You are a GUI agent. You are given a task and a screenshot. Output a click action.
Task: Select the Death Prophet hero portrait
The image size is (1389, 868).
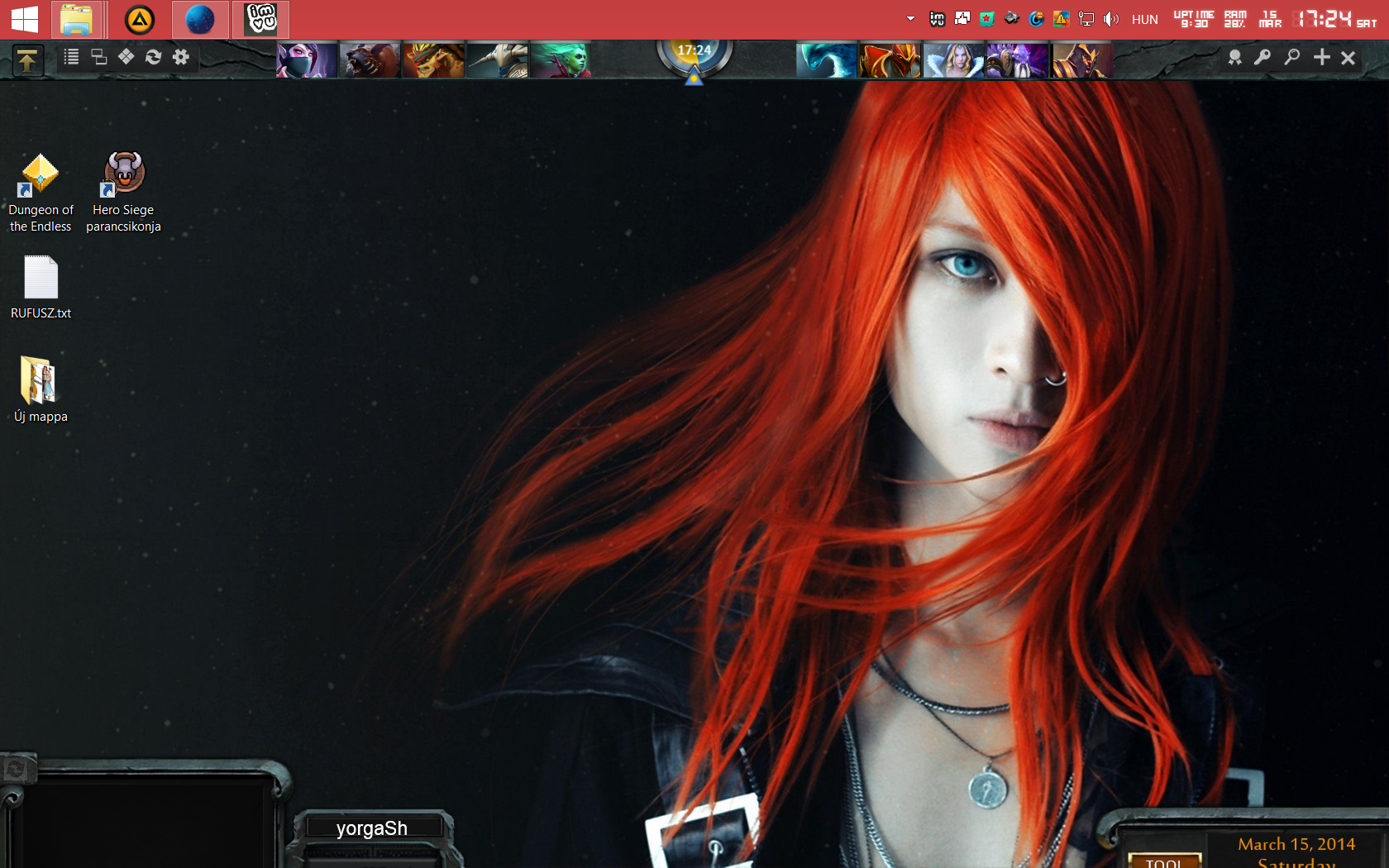click(x=561, y=60)
